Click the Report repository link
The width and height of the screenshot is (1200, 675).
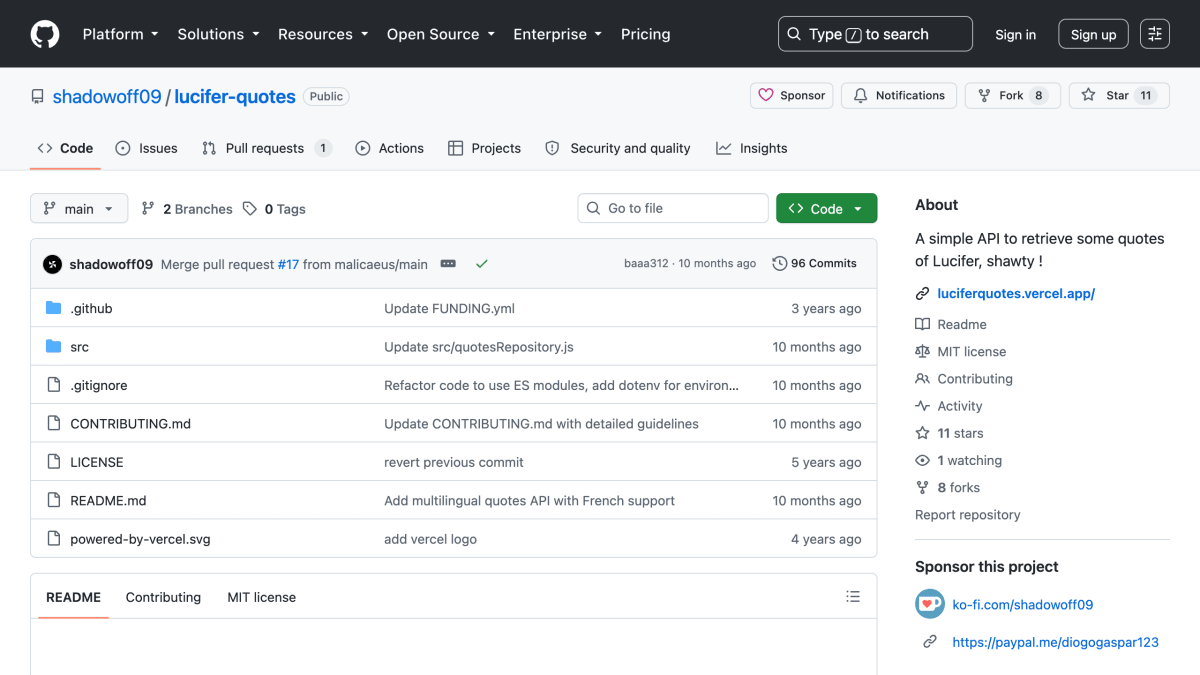(x=968, y=515)
